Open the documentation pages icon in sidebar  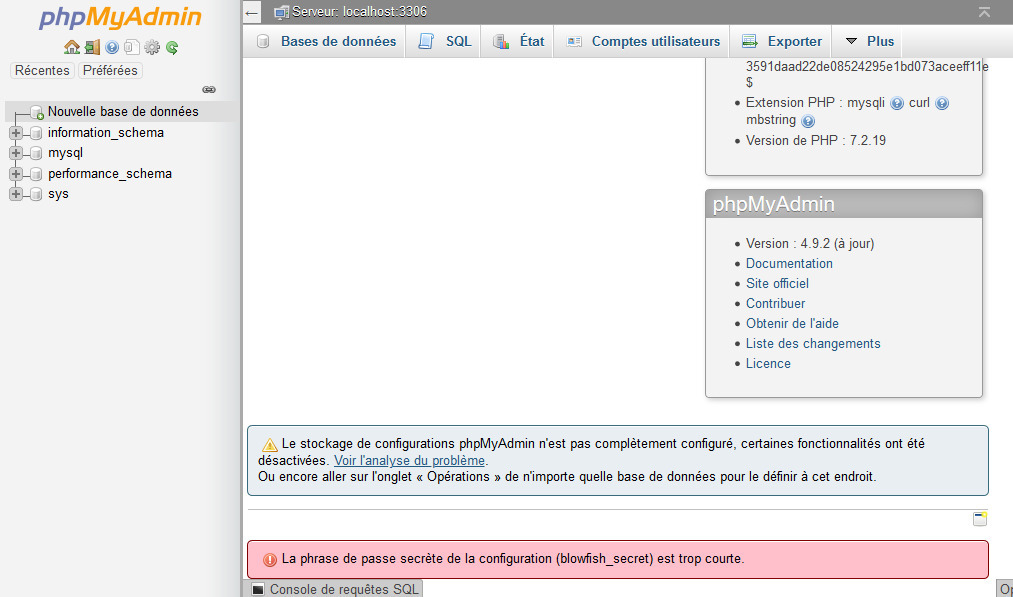point(132,47)
